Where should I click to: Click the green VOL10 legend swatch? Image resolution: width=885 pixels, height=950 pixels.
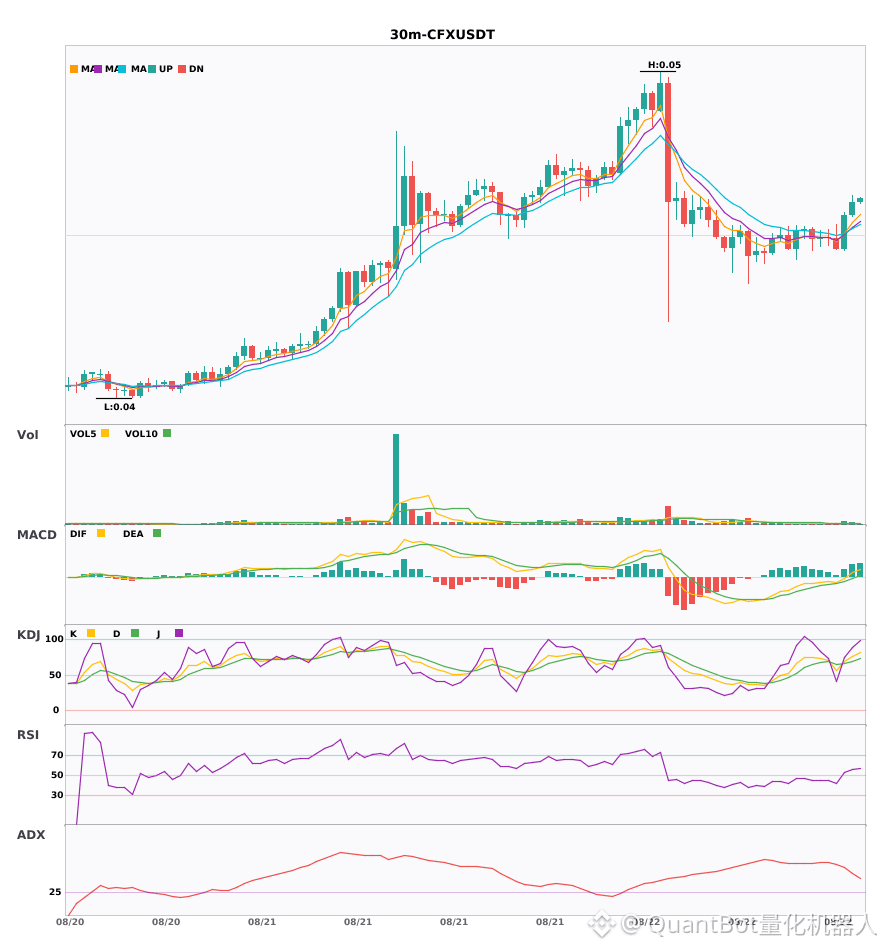(167, 433)
